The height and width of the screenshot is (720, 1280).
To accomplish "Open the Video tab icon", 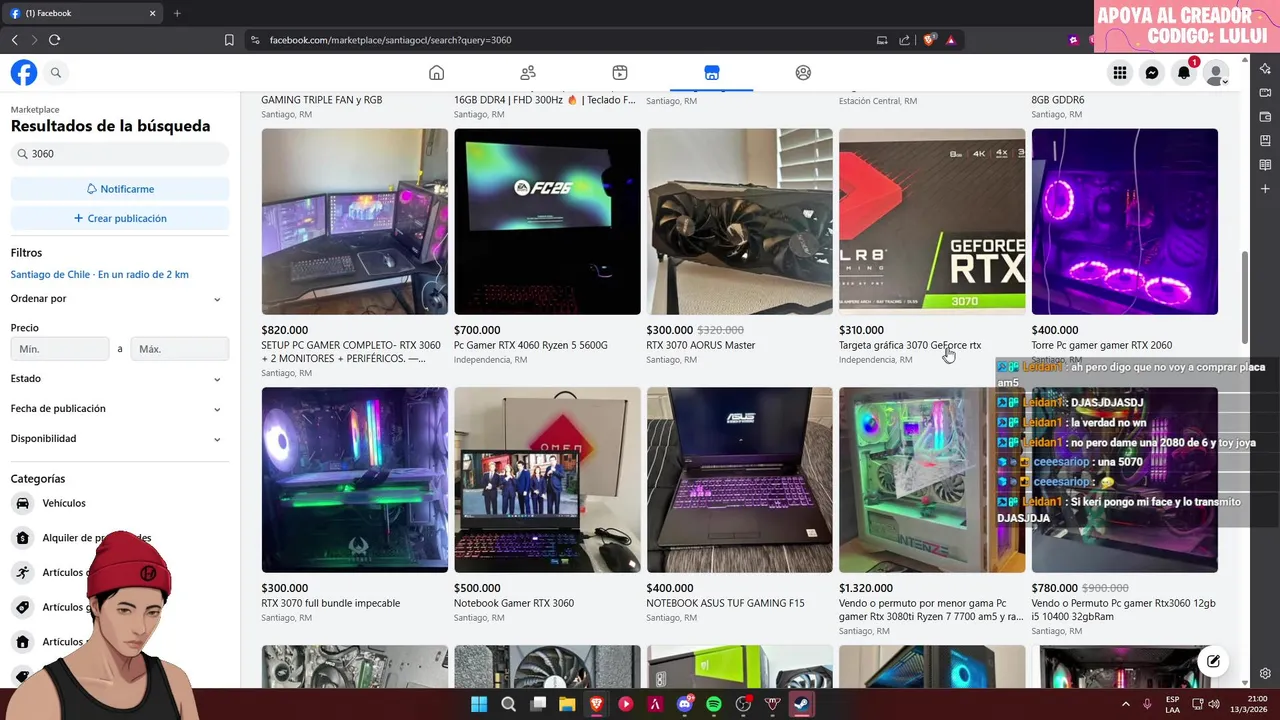I will (620, 73).
